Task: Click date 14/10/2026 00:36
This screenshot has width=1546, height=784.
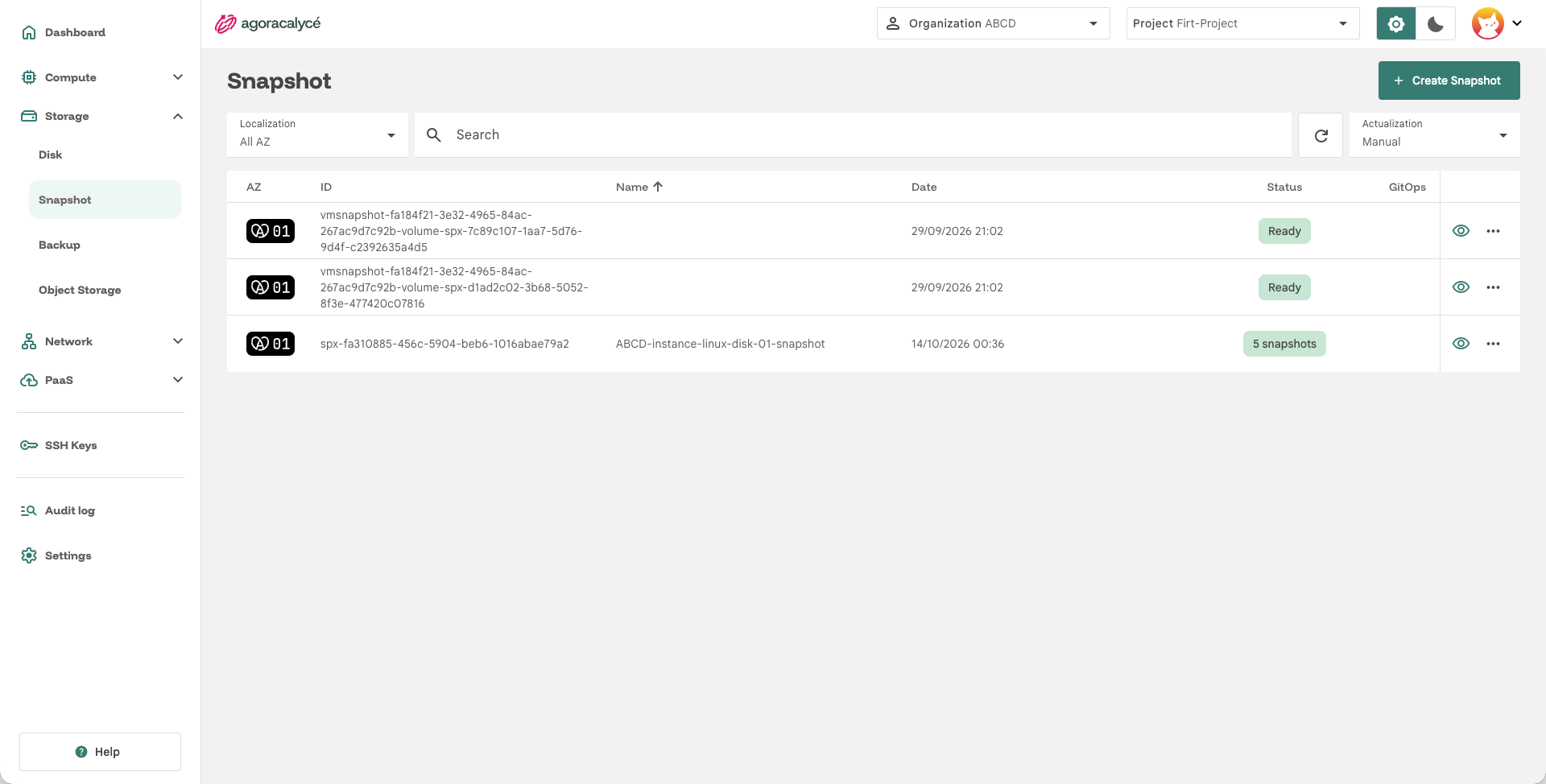Action: [957, 344]
